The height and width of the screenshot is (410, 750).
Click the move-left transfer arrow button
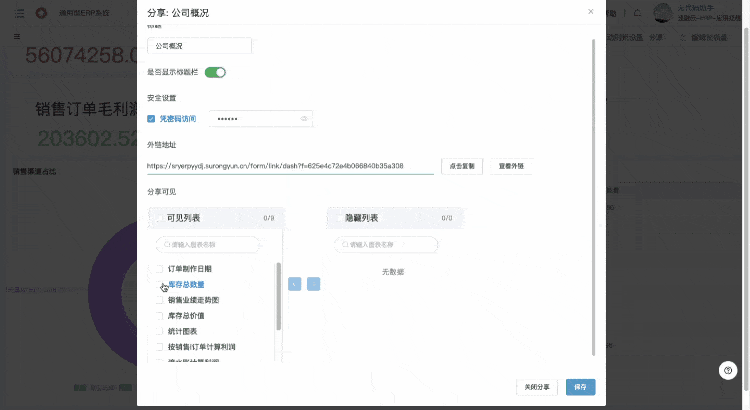pos(295,284)
